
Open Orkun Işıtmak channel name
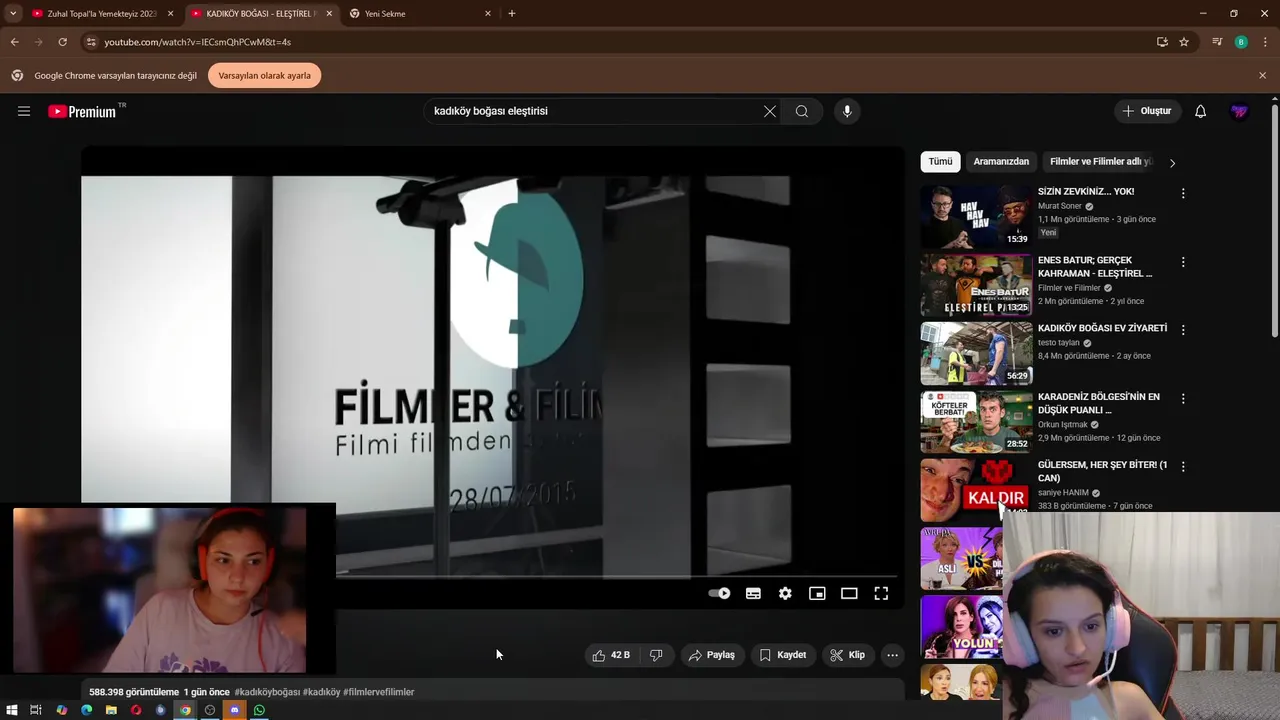pyautogui.click(x=1063, y=425)
